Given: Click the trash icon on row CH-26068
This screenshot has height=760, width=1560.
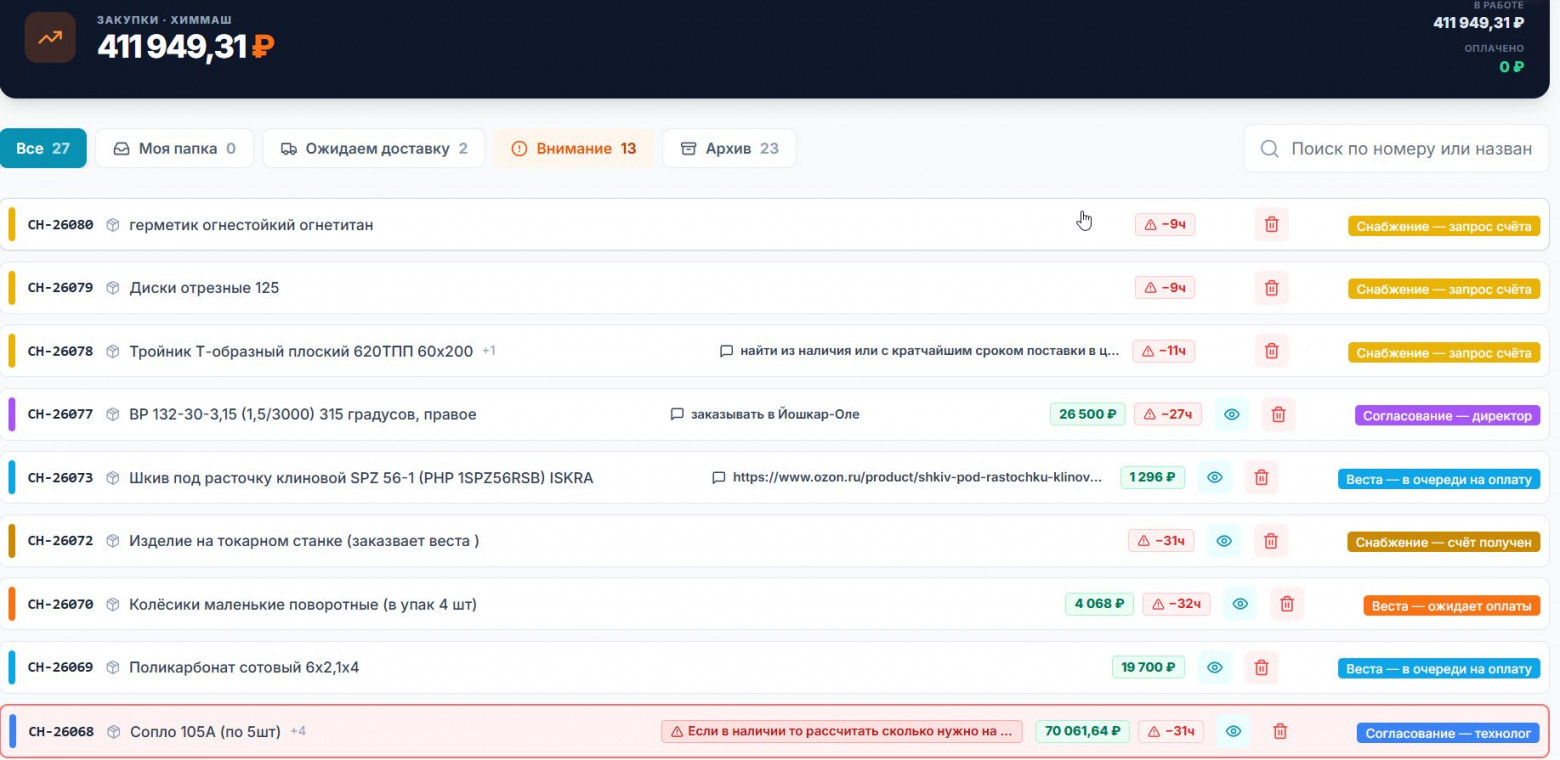Looking at the screenshot, I should [1279, 732].
